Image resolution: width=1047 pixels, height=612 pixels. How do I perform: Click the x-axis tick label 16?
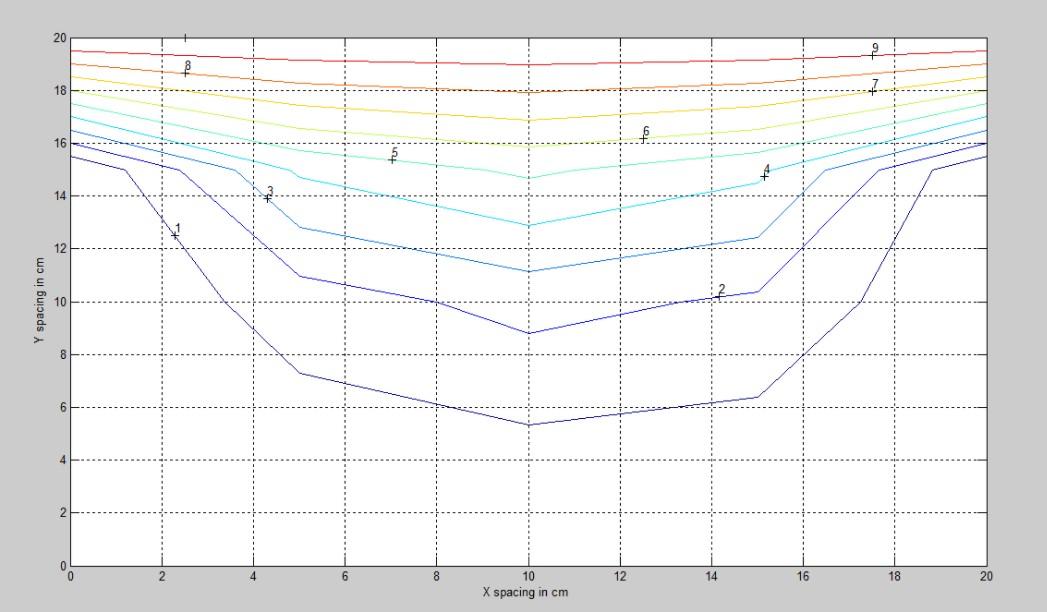point(803,577)
